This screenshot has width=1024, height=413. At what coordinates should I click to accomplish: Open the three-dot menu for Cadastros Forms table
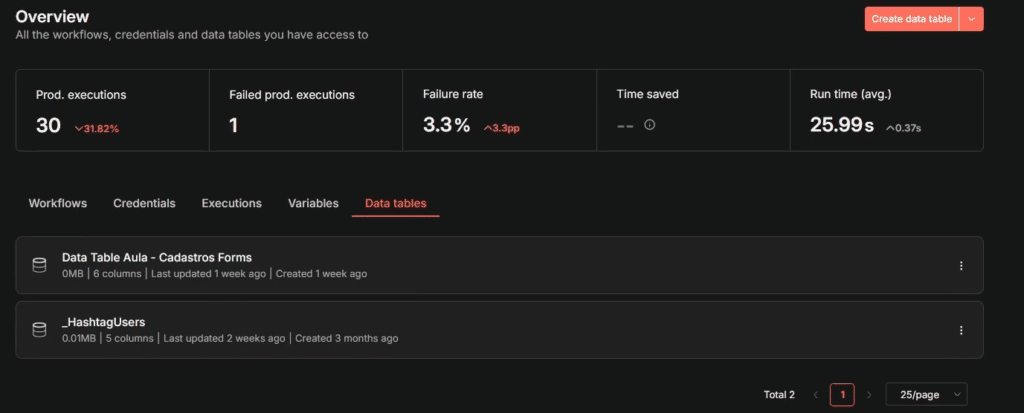click(x=961, y=265)
